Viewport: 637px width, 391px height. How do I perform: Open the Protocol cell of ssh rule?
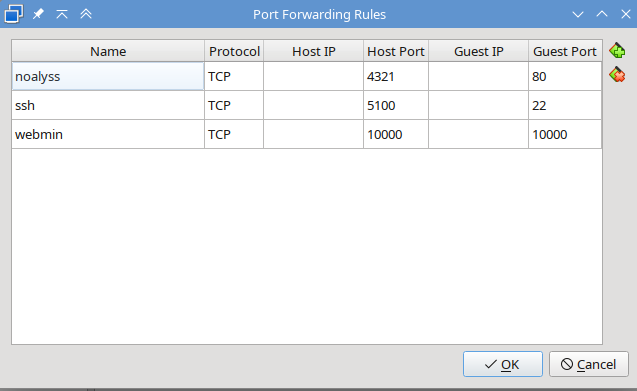(234, 105)
